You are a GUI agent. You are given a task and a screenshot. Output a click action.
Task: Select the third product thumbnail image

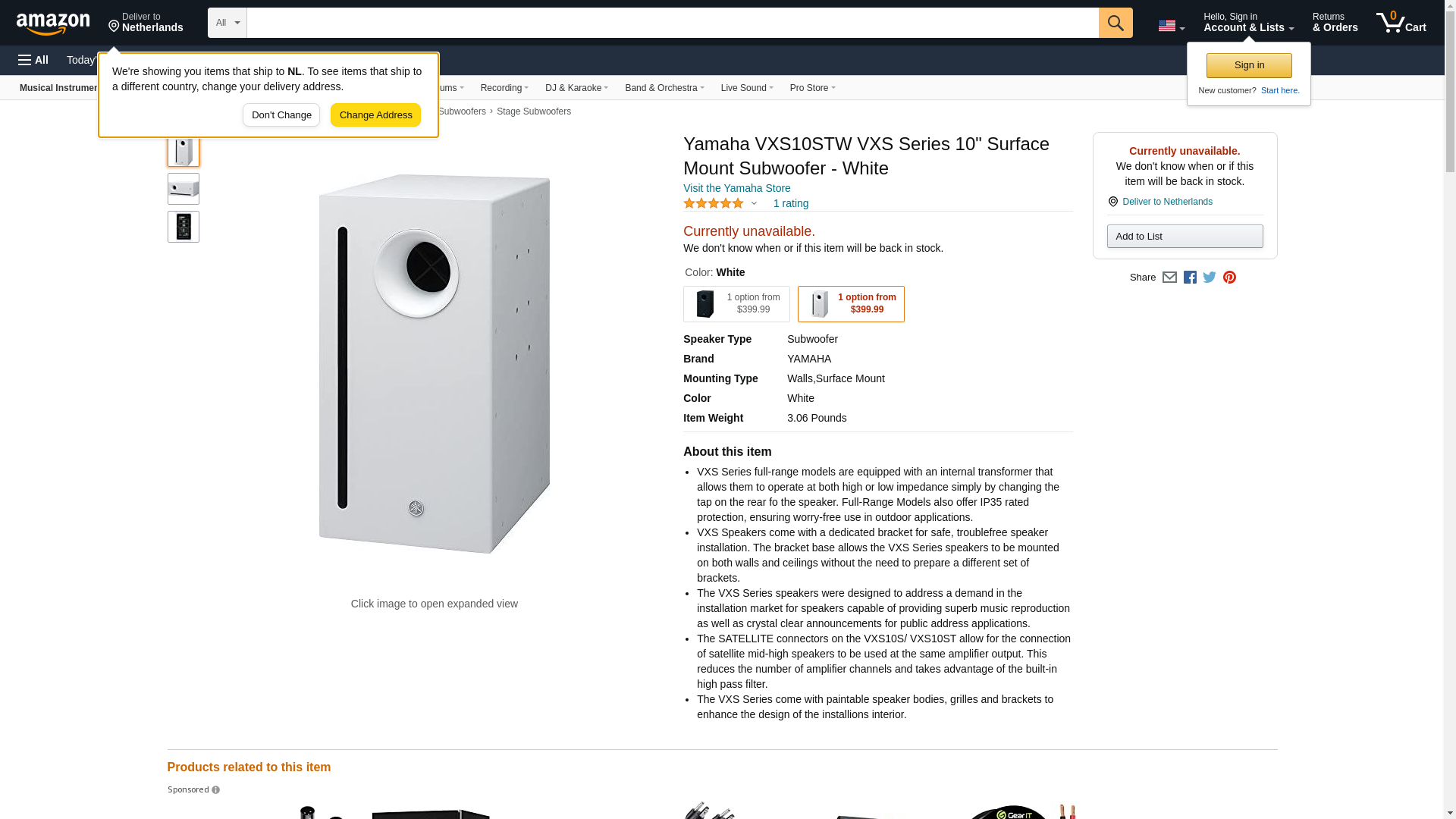coord(184,227)
